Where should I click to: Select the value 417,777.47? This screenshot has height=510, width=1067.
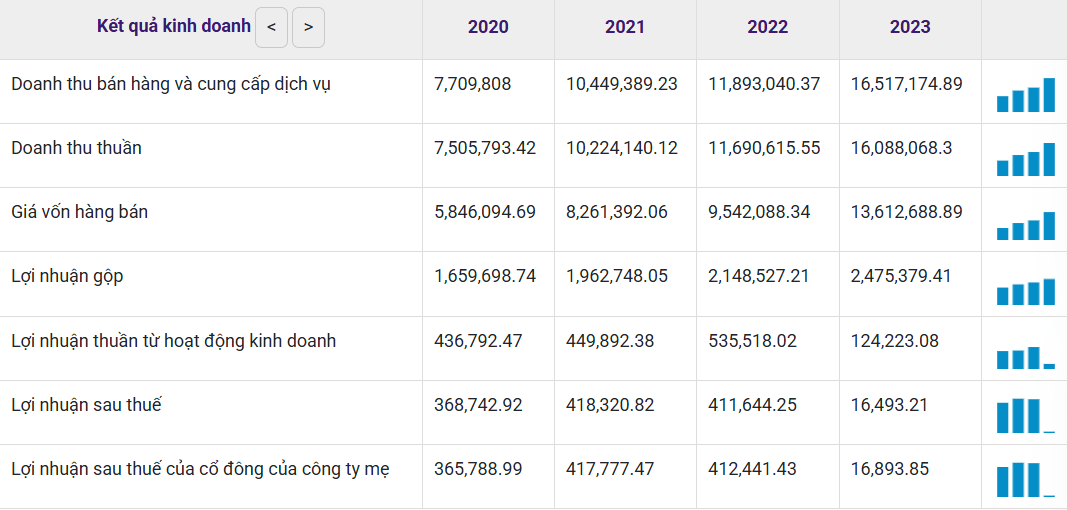tap(610, 468)
